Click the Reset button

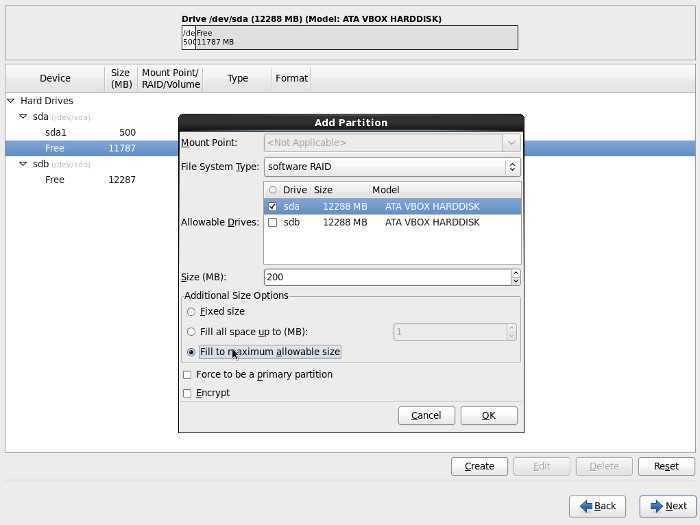[666, 467]
